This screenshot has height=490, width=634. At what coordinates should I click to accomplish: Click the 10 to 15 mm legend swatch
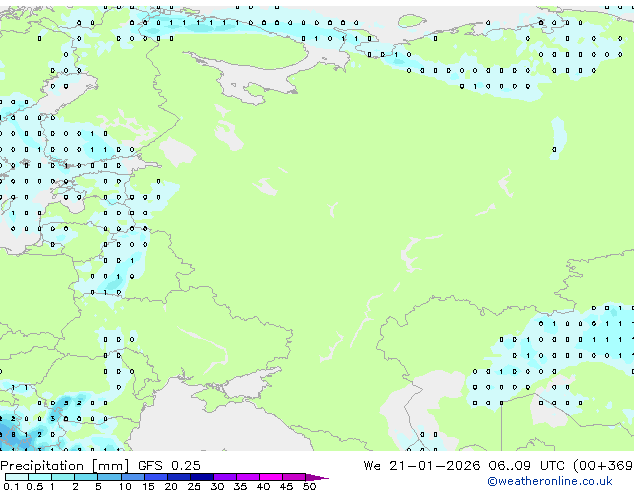[x=133, y=477]
